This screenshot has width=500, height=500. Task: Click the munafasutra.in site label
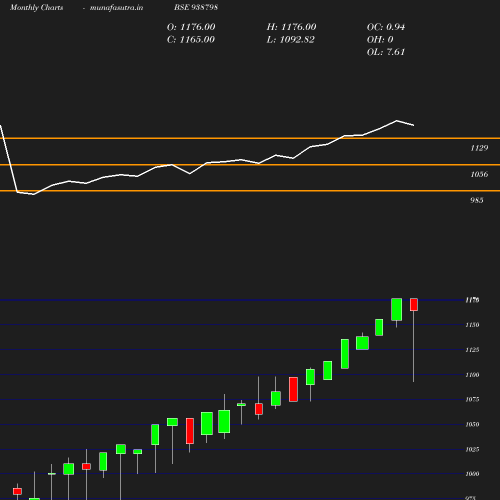(116, 8)
